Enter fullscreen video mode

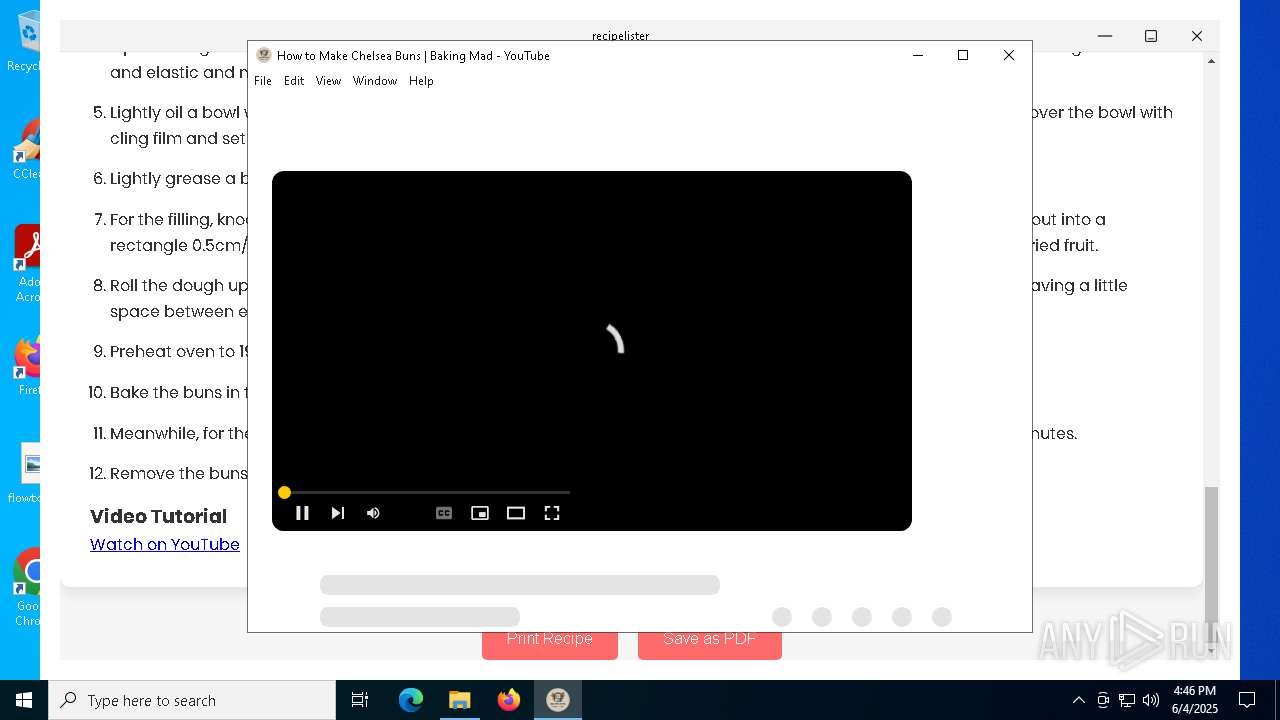[552, 513]
